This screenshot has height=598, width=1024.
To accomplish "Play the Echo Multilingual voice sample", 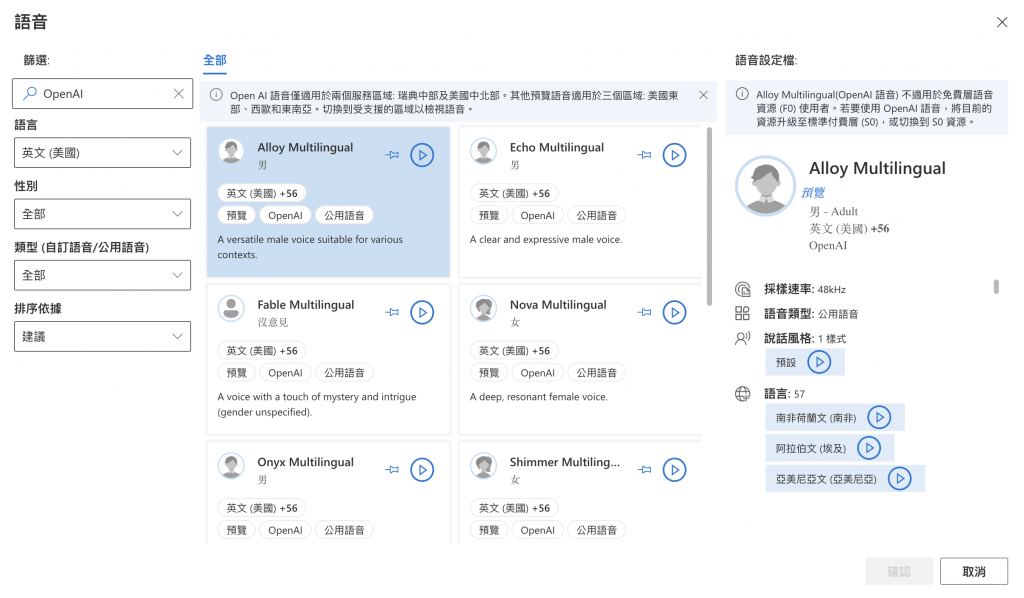I will point(675,155).
